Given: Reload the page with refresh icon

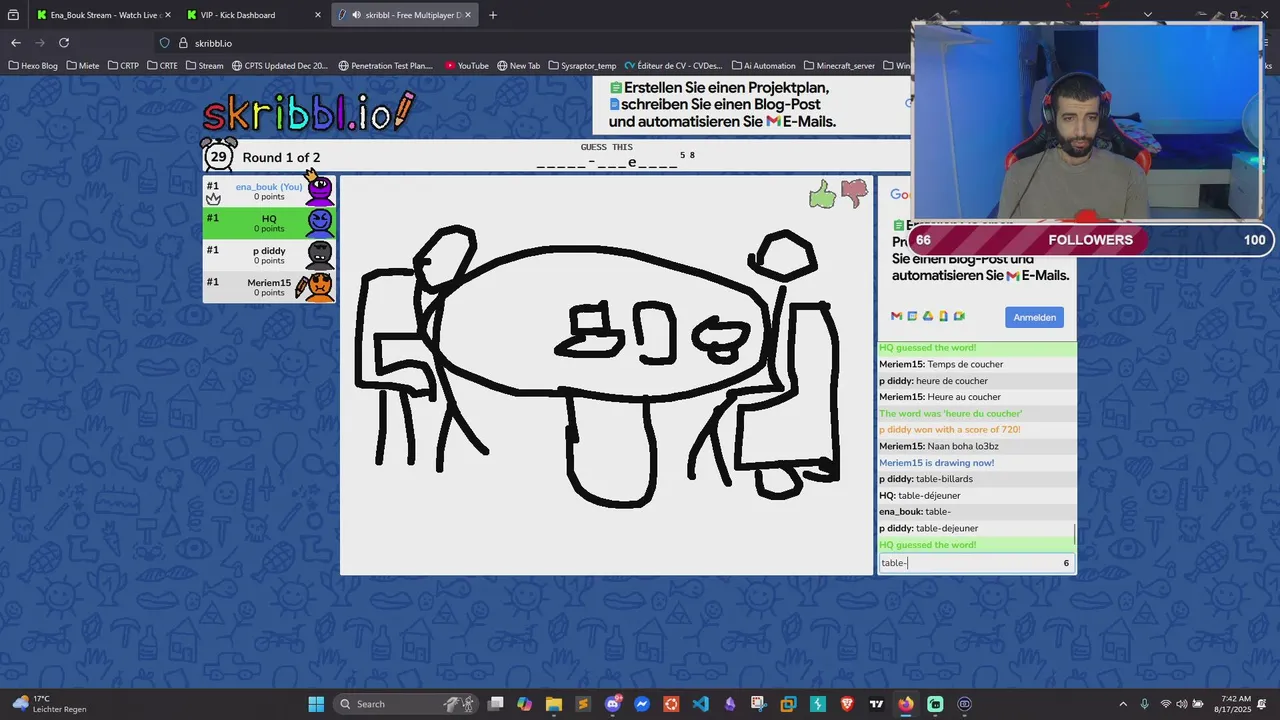Looking at the screenshot, I should tap(64, 43).
